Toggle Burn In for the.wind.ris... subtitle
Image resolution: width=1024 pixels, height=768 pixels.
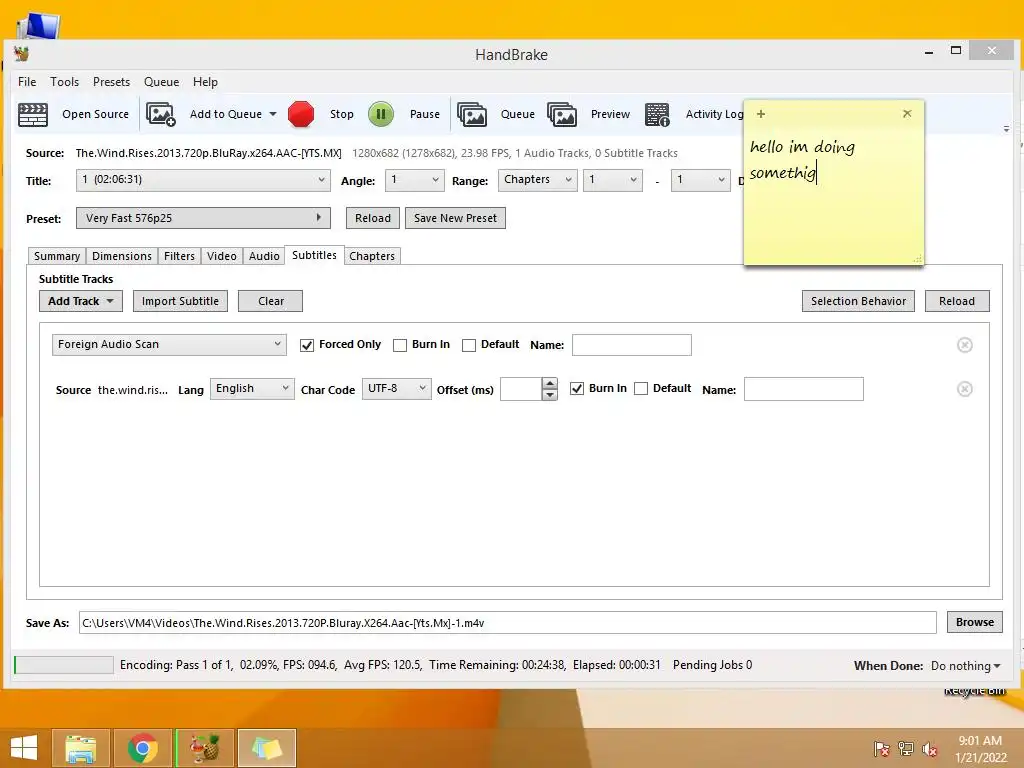tap(577, 389)
